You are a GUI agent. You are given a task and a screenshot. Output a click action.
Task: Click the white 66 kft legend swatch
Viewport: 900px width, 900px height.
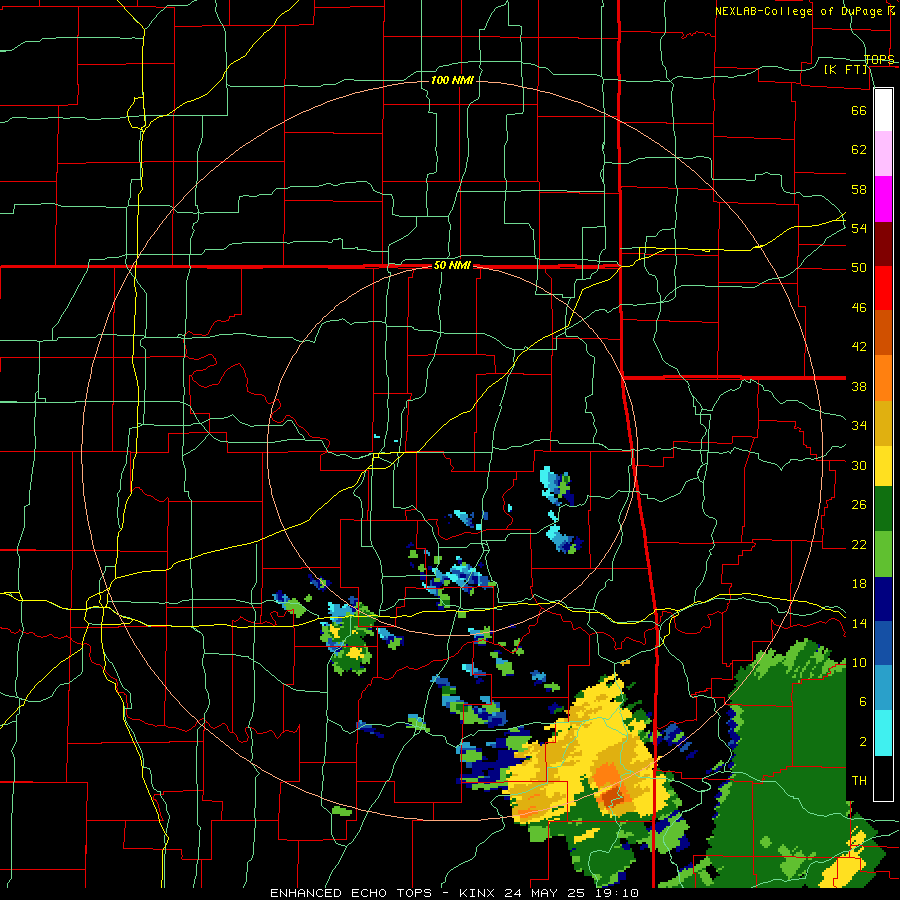[x=883, y=110]
